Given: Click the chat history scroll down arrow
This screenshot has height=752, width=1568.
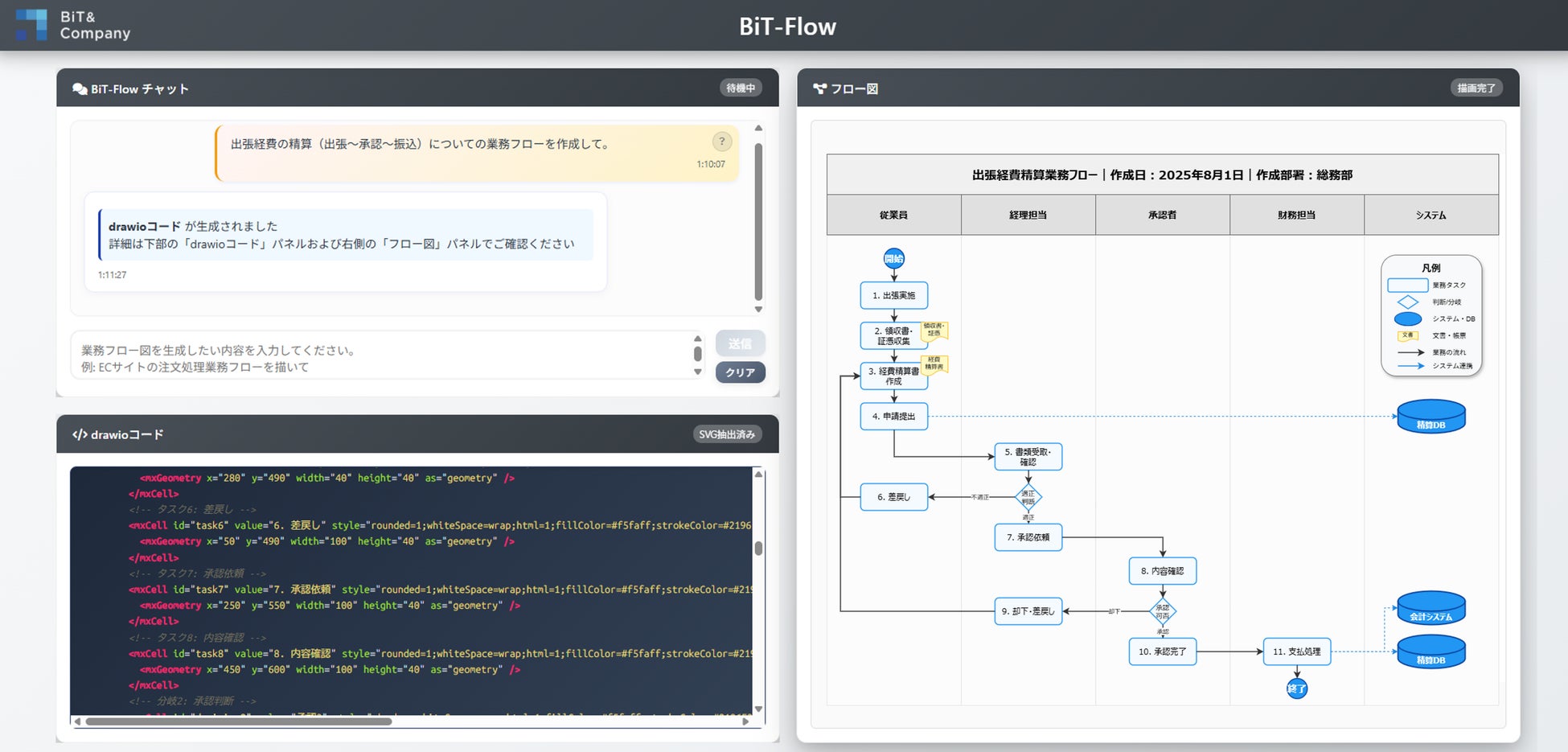Looking at the screenshot, I should click(758, 310).
